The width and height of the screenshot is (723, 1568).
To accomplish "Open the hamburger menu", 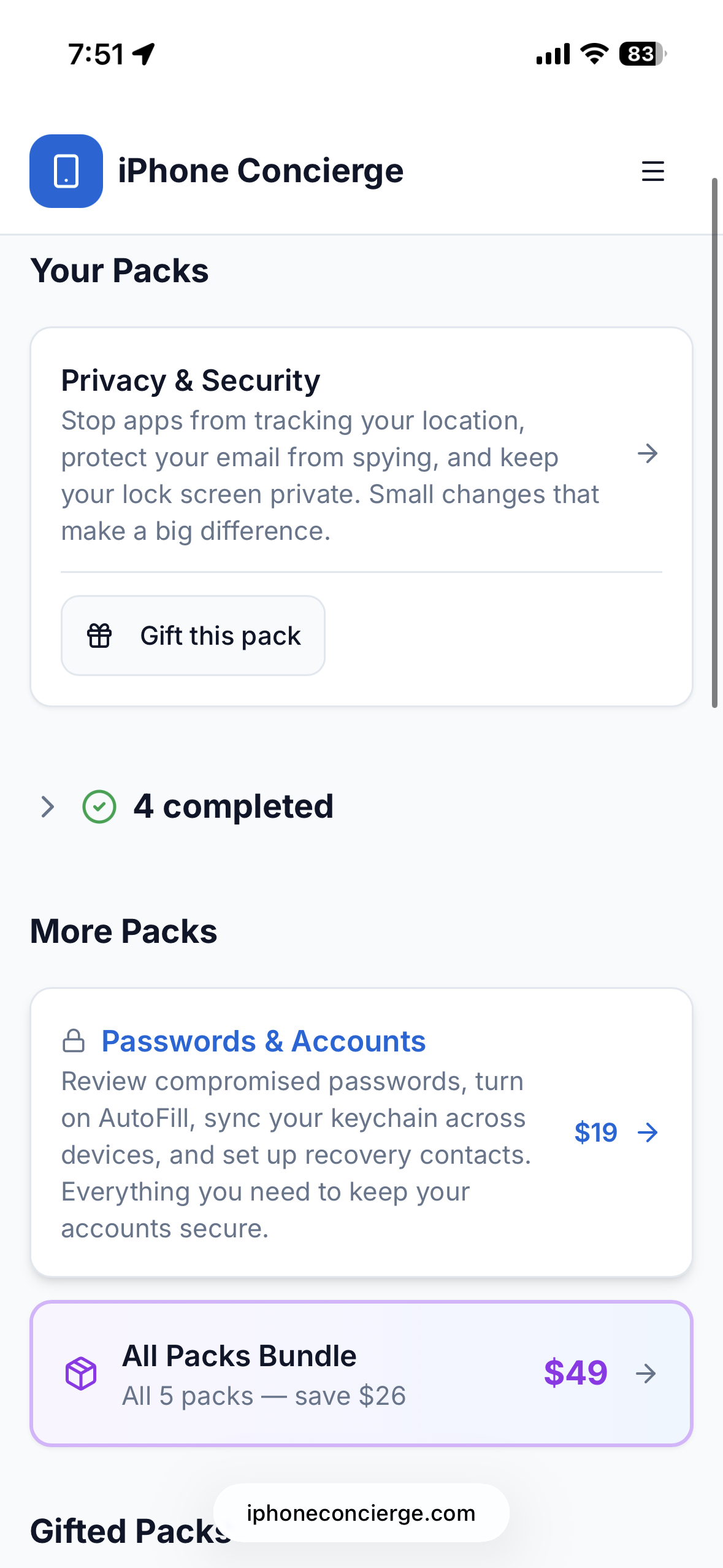I will [x=652, y=171].
